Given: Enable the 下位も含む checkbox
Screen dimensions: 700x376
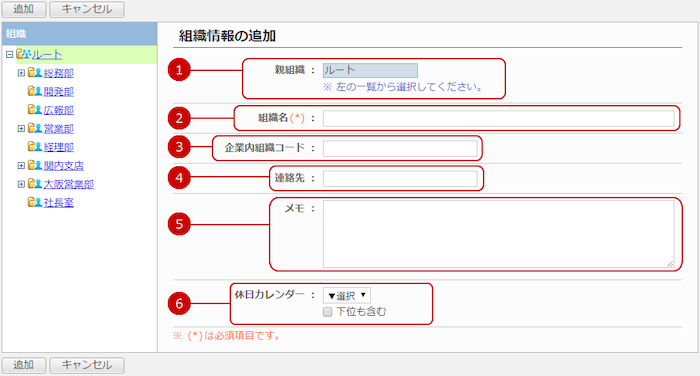Looking at the screenshot, I should tap(328, 312).
